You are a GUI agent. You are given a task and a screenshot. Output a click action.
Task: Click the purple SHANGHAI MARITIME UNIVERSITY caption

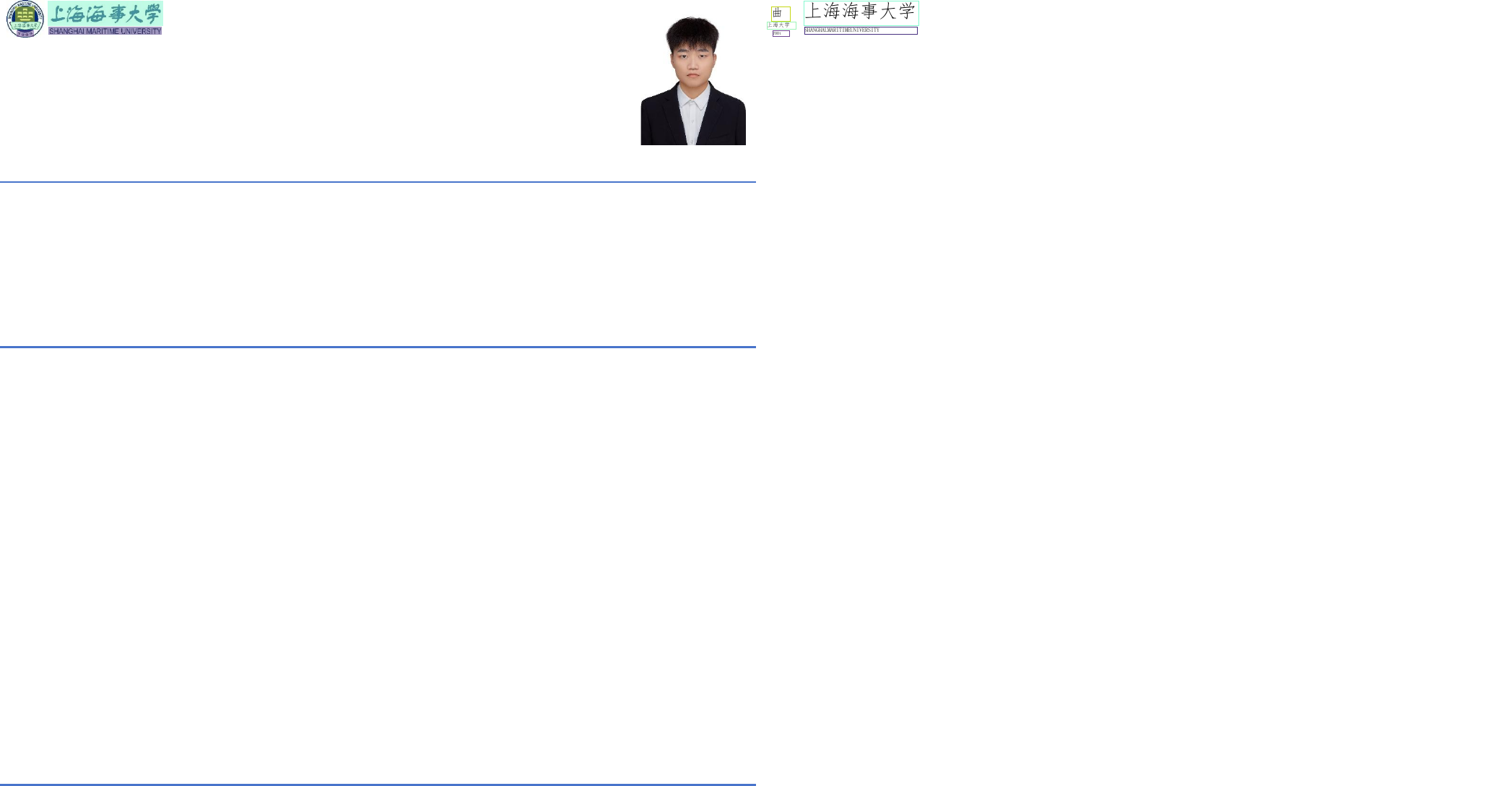pos(105,31)
